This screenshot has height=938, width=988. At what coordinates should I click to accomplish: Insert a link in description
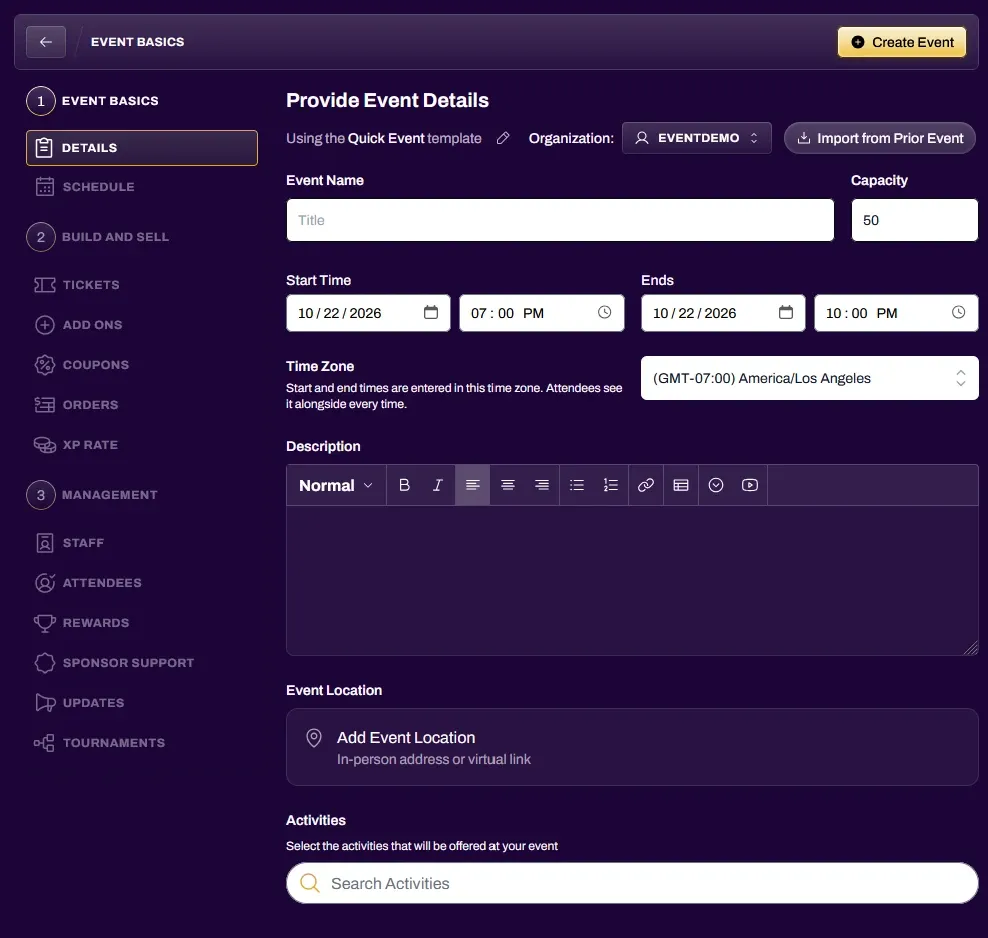[x=646, y=485]
